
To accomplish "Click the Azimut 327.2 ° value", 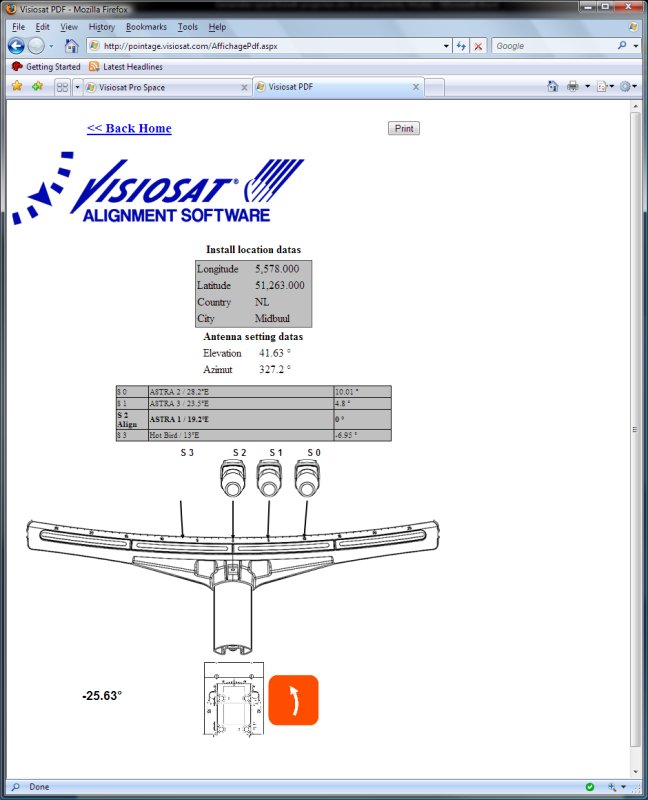I will coord(275,369).
